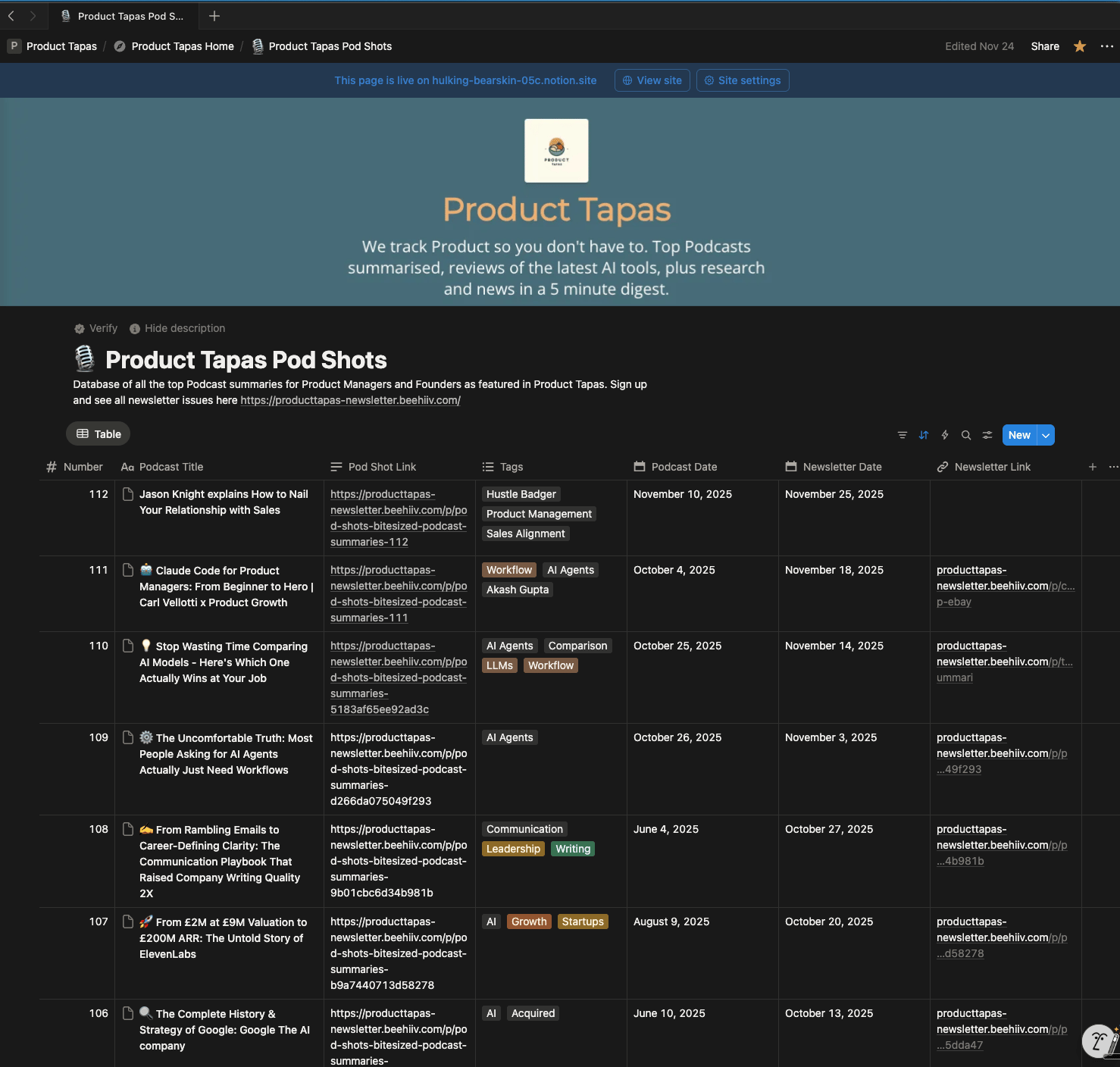
Task: Click the Acquired tag in row 106
Action: (533, 1013)
